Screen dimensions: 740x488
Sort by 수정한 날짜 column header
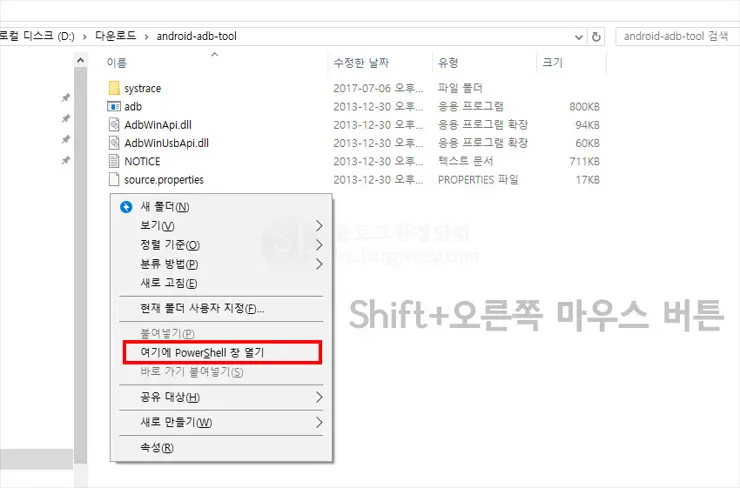tap(361, 63)
